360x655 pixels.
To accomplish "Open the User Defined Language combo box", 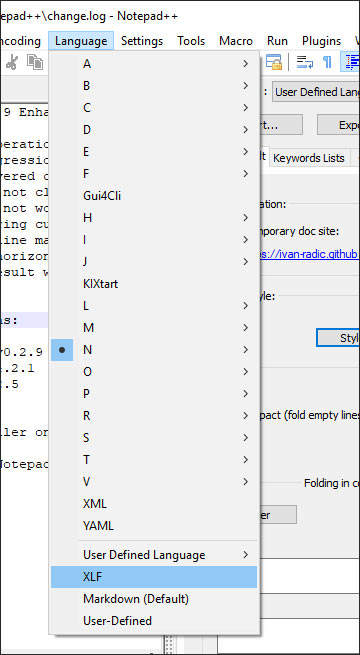I will pos(316,92).
